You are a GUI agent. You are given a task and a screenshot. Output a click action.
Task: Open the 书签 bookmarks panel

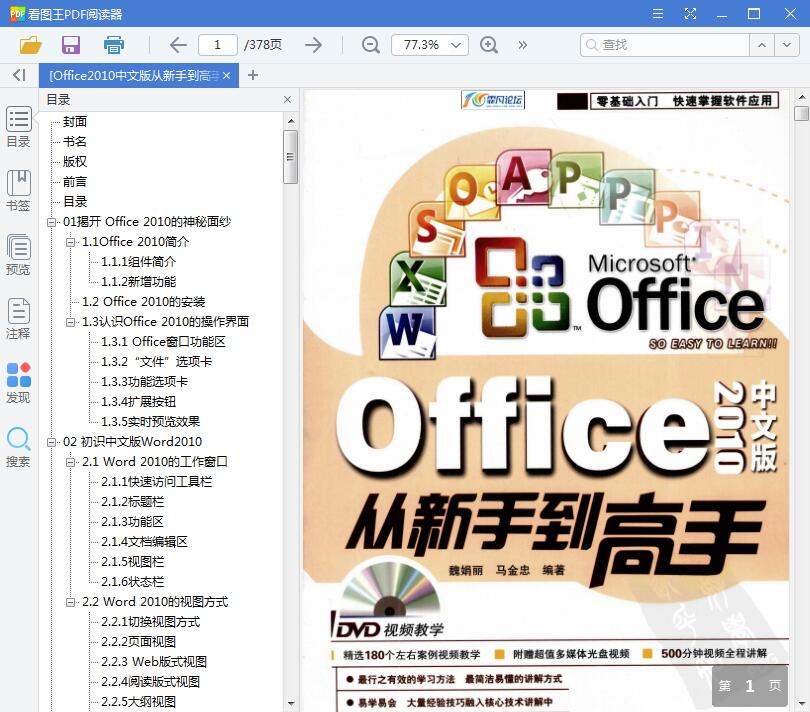tap(19, 191)
